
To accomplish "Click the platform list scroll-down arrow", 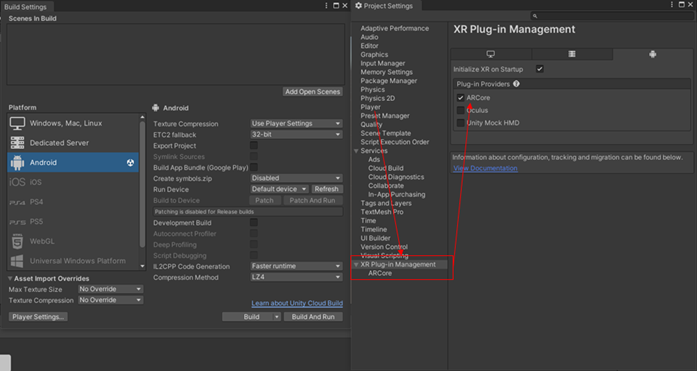I will [x=142, y=266].
